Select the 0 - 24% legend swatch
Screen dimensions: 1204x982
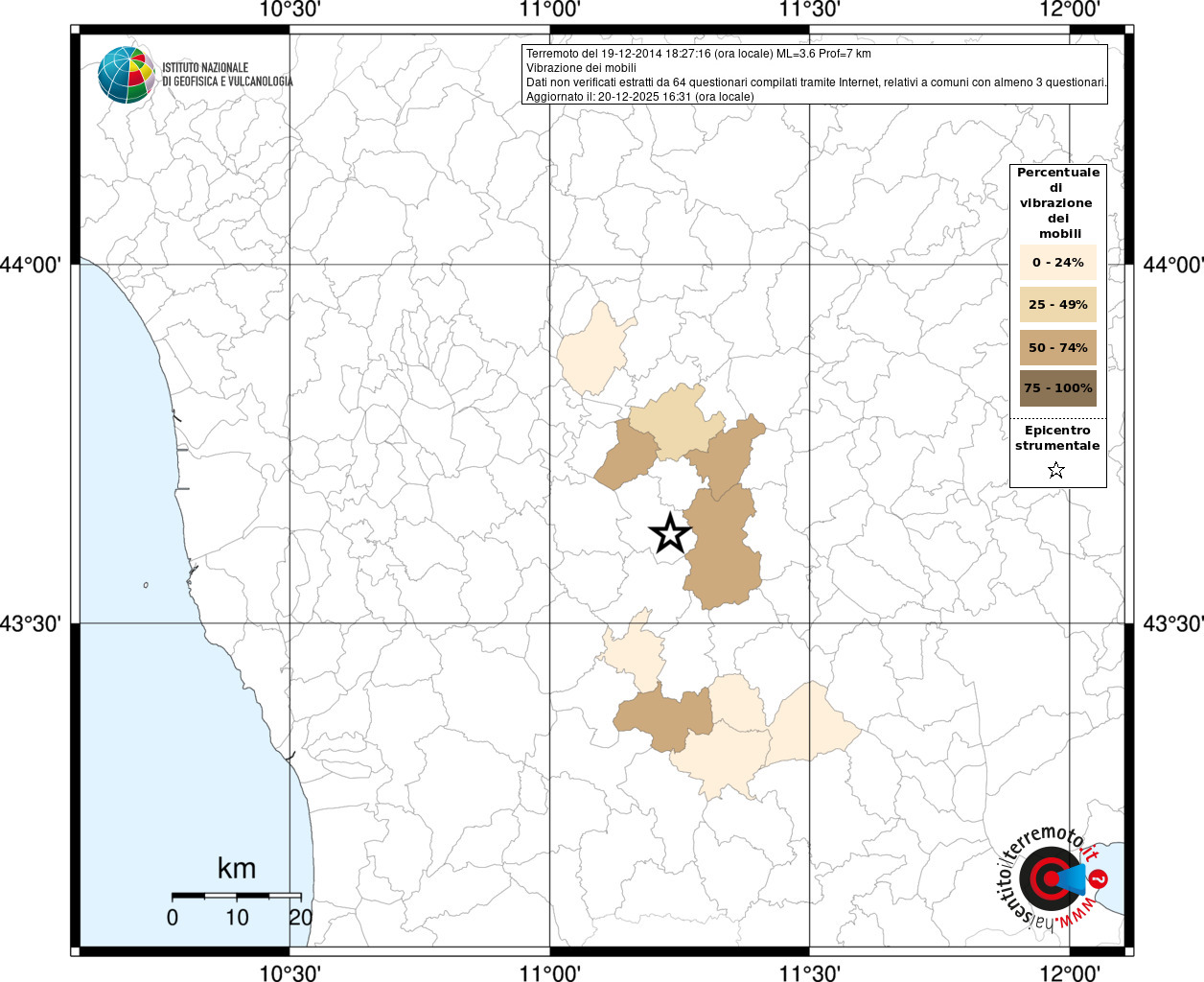pos(1058,263)
